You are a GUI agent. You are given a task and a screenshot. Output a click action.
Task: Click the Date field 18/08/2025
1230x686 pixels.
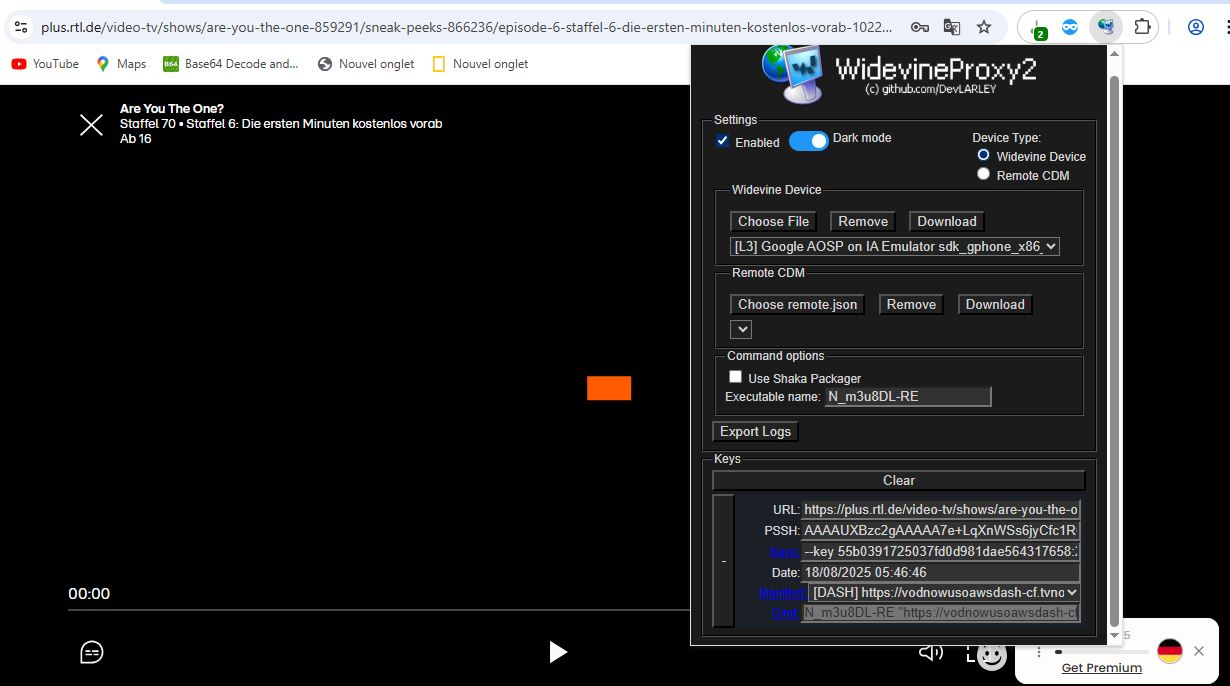click(941, 572)
